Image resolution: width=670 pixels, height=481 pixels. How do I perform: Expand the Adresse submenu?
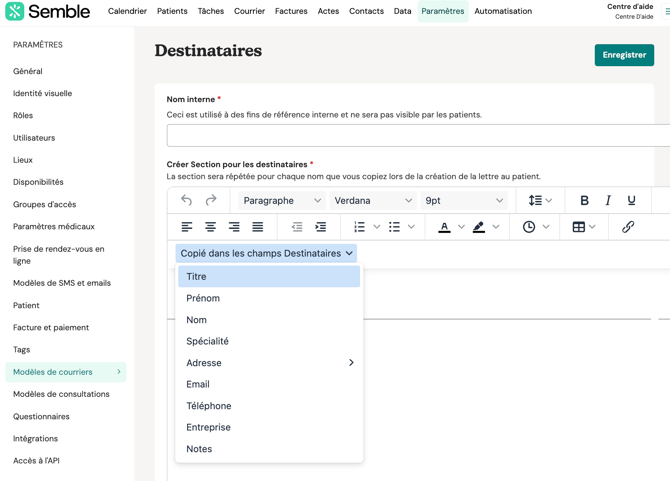tap(269, 363)
